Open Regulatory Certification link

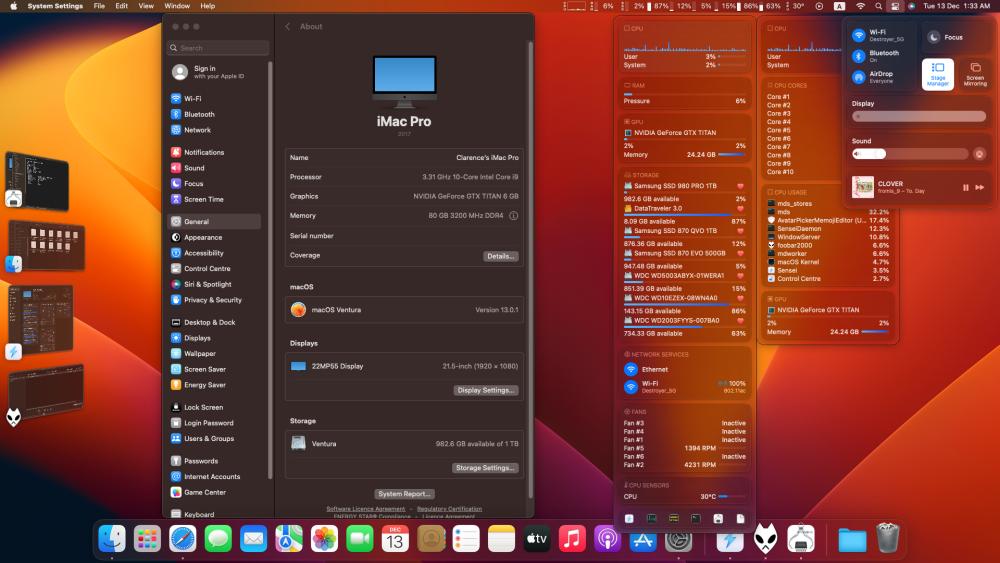450,509
